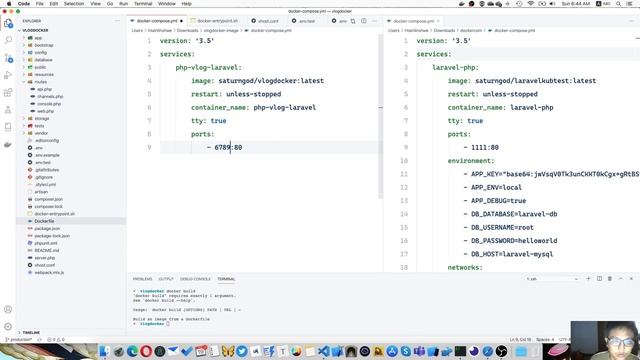
Task: Click the production branch in status bar
Action: [x=18, y=340]
